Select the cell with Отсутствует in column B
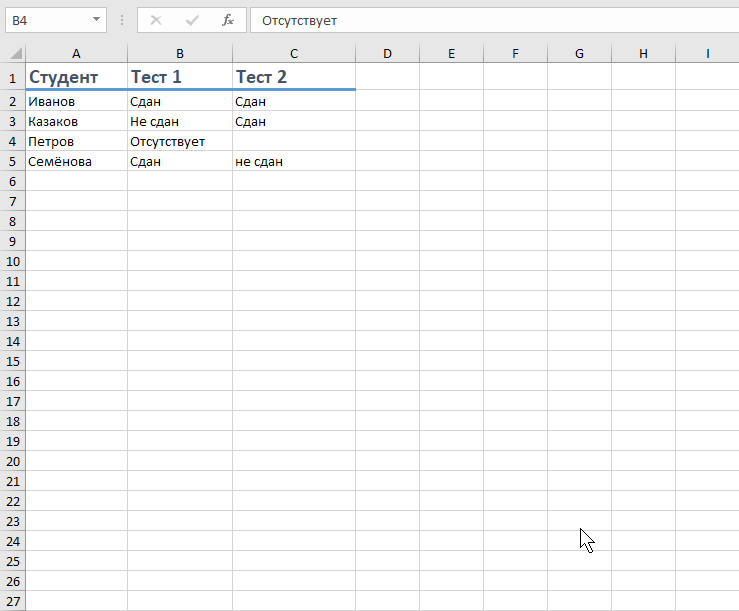 coord(180,141)
